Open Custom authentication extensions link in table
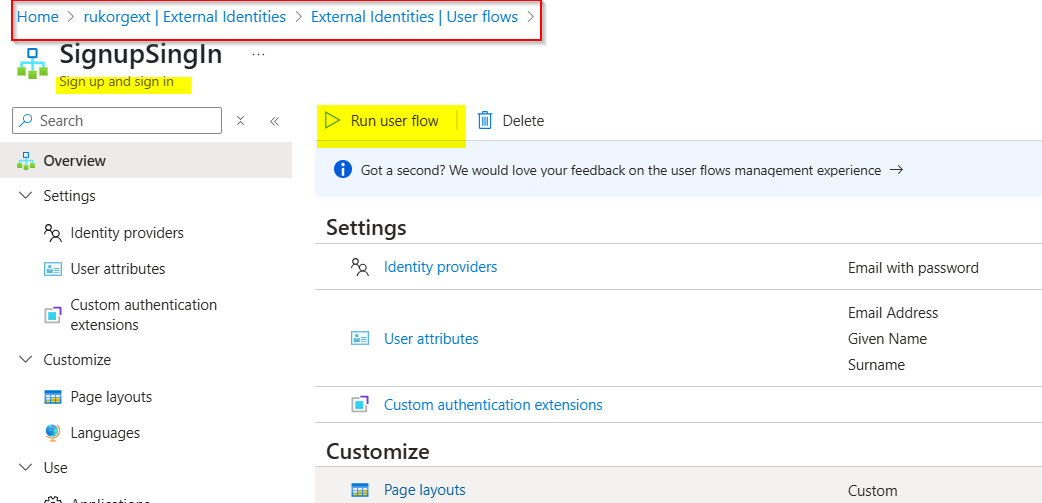The image size is (1042, 503). 493,405
